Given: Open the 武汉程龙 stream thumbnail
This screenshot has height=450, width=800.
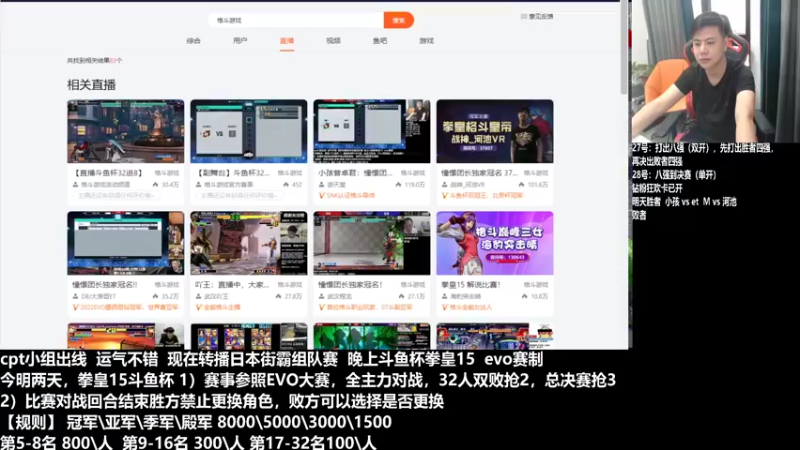Looking at the screenshot, I should 372,243.
